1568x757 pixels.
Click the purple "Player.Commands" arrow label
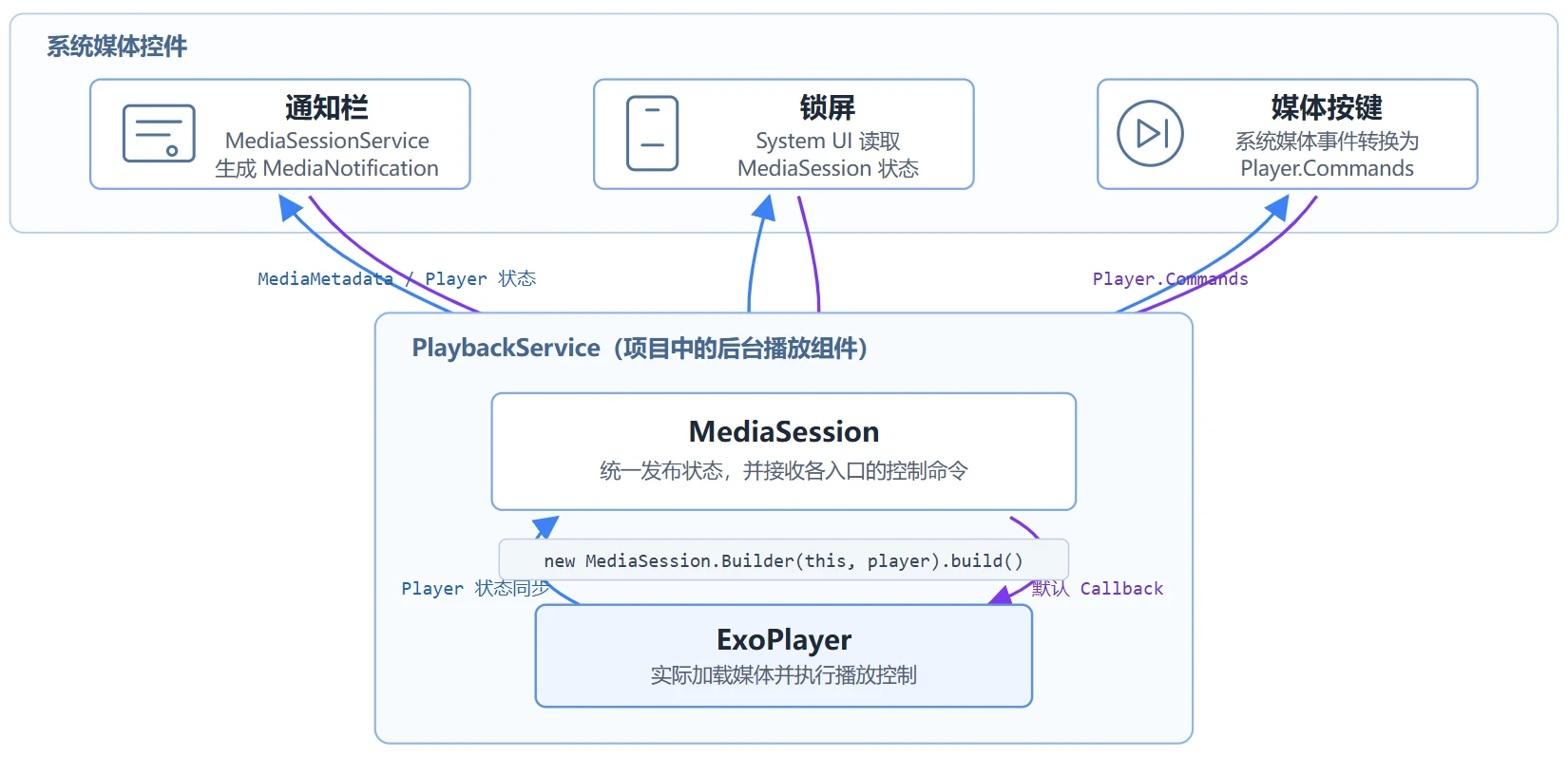[1171, 278]
